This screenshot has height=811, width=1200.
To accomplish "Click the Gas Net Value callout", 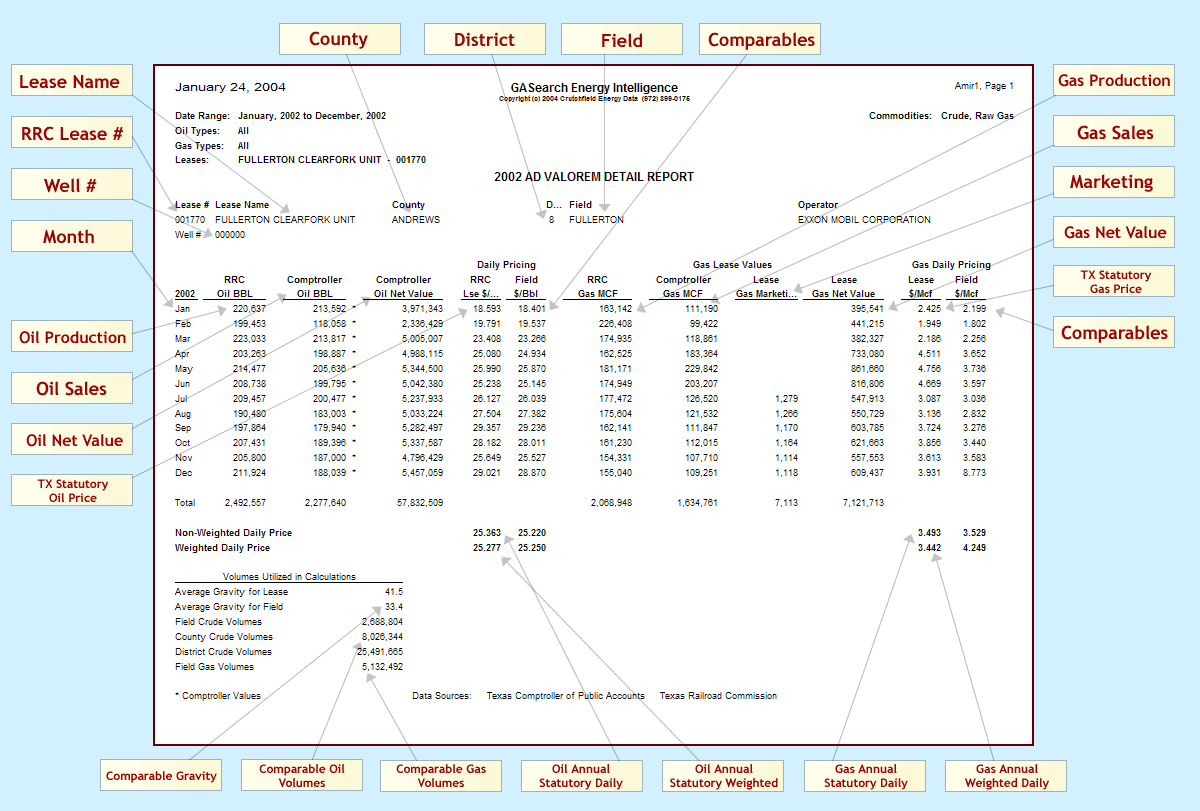I will [x=1115, y=232].
